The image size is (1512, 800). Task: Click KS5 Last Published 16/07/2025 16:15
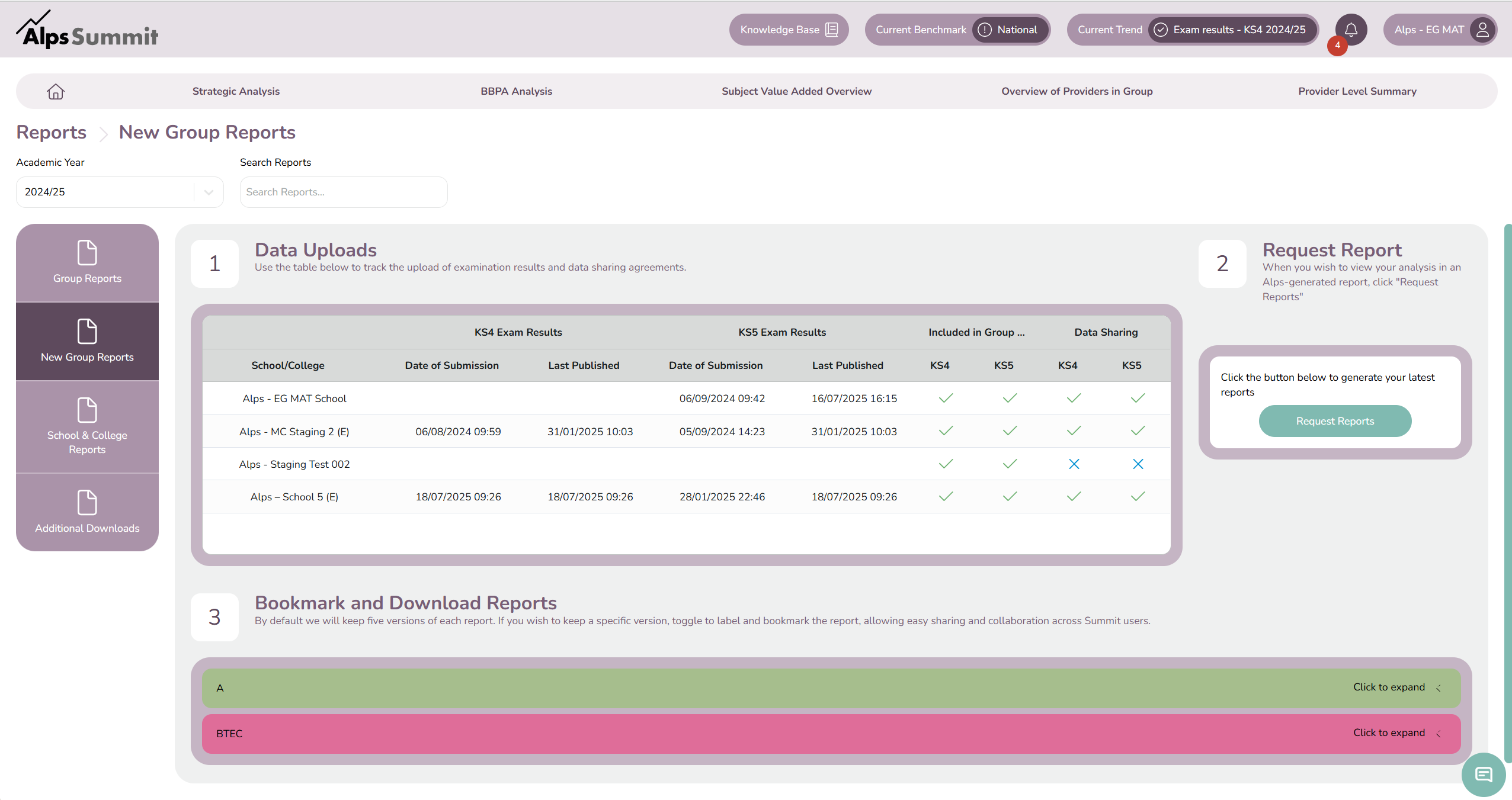[854, 399]
